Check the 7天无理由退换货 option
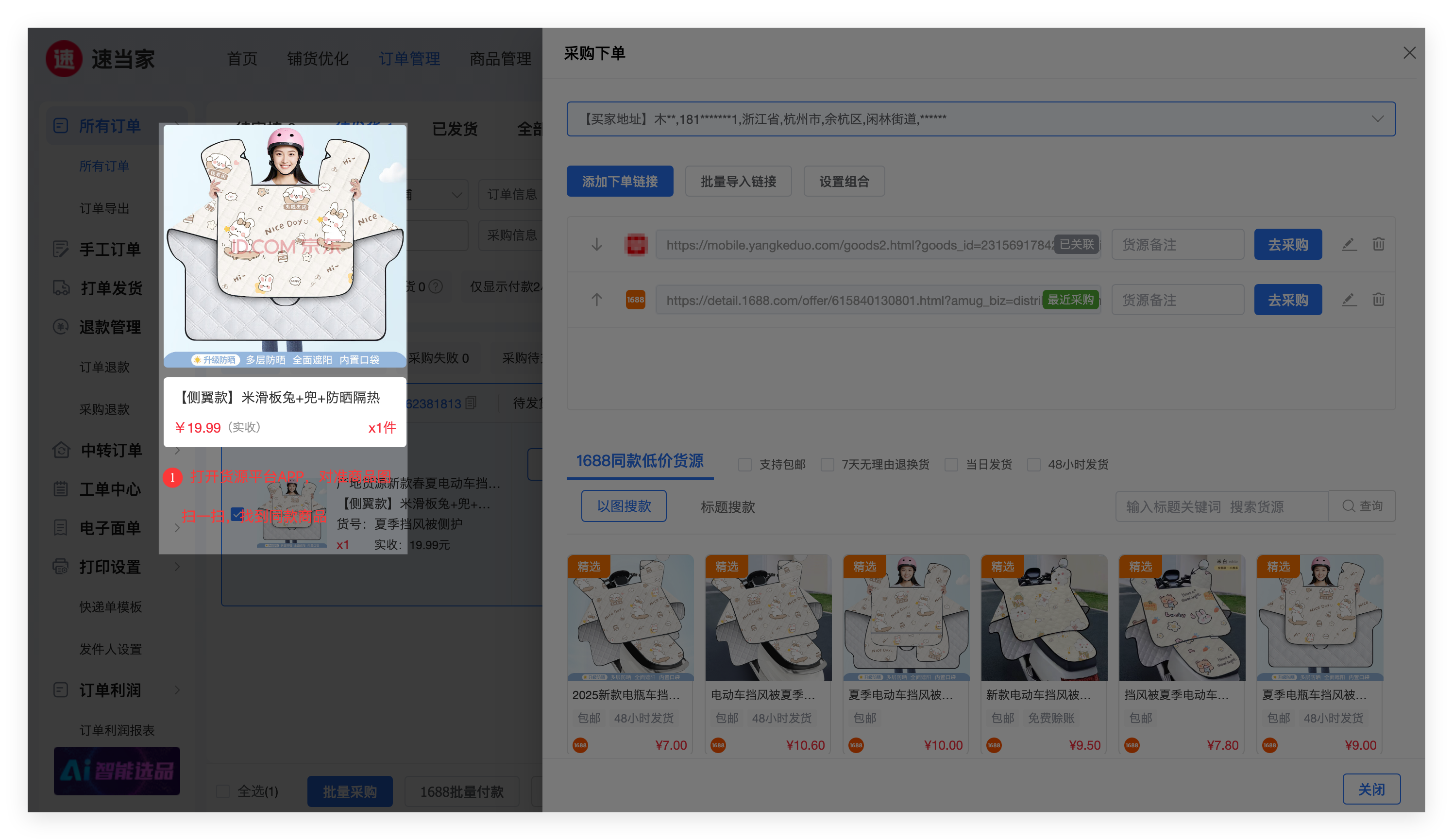Viewport: 1453px width, 840px height. tap(828, 465)
